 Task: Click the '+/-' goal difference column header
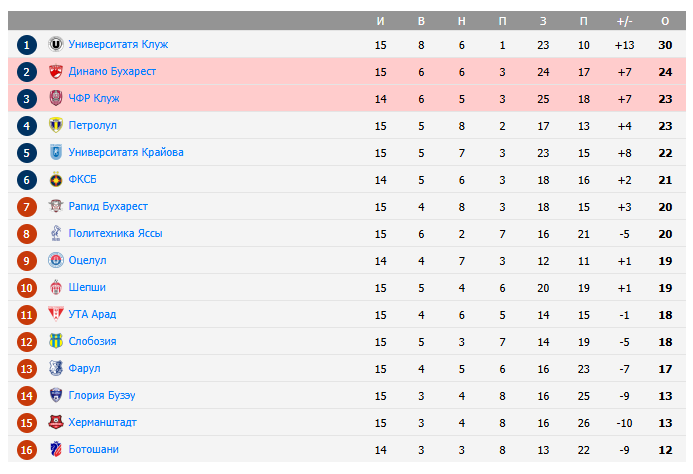point(625,21)
